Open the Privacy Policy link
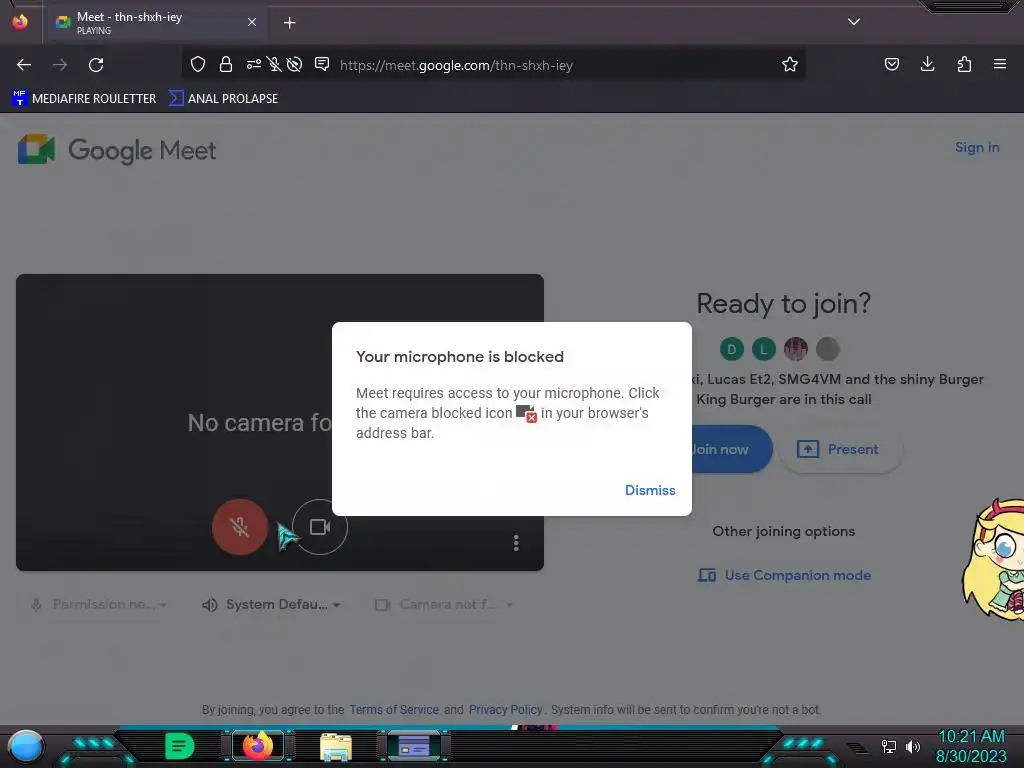Viewport: 1024px width, 768px height. click(505, 710)
